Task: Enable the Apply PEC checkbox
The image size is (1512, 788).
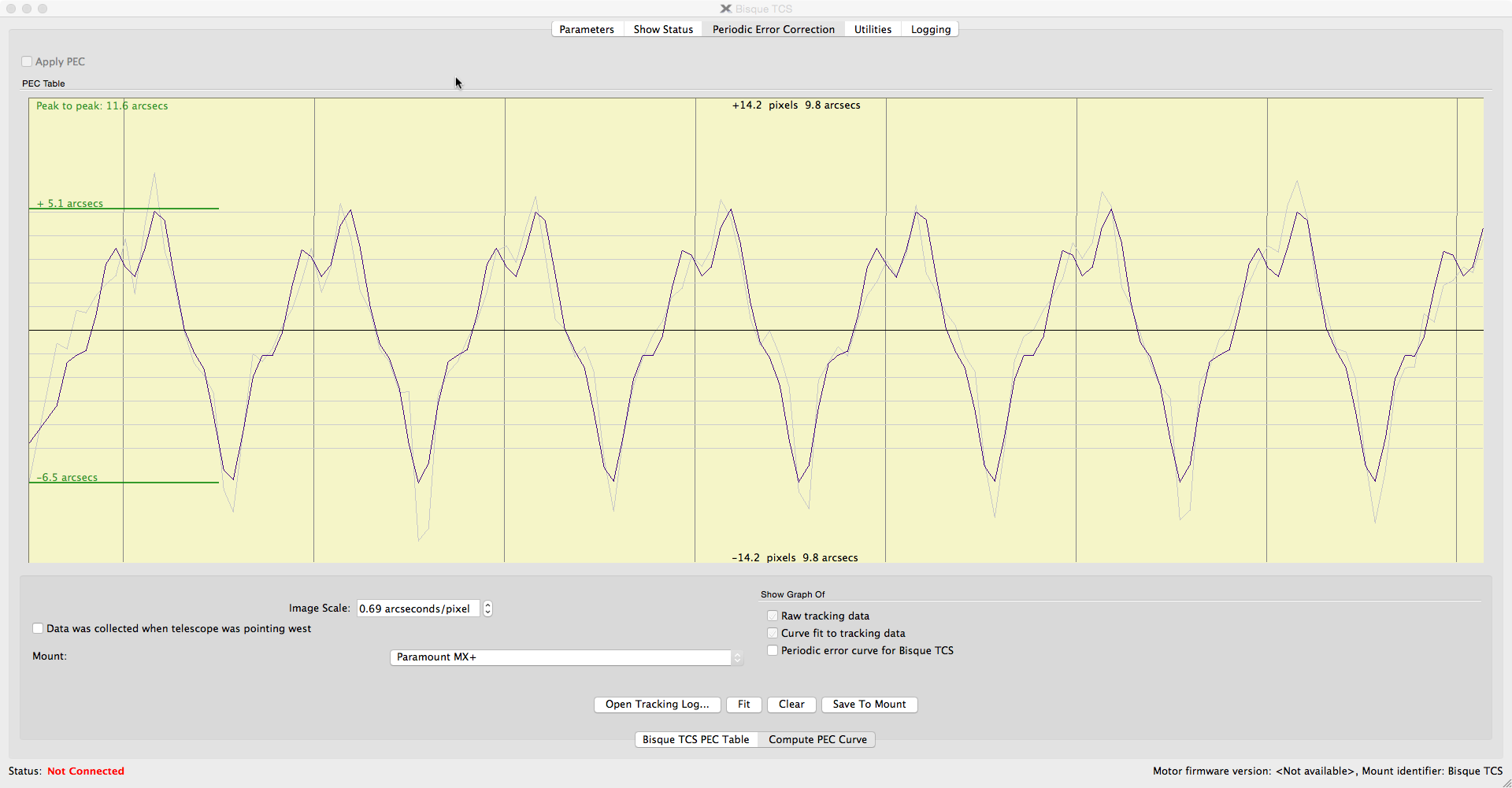Action: 27,61
